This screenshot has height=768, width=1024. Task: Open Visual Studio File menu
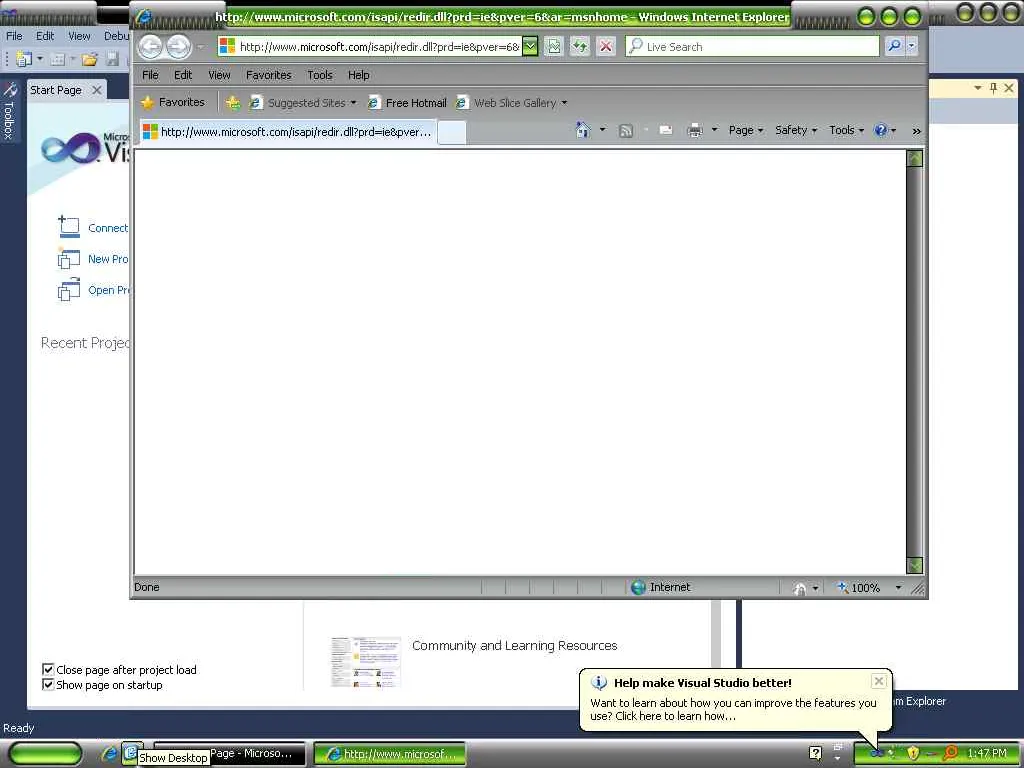(14, 36)
